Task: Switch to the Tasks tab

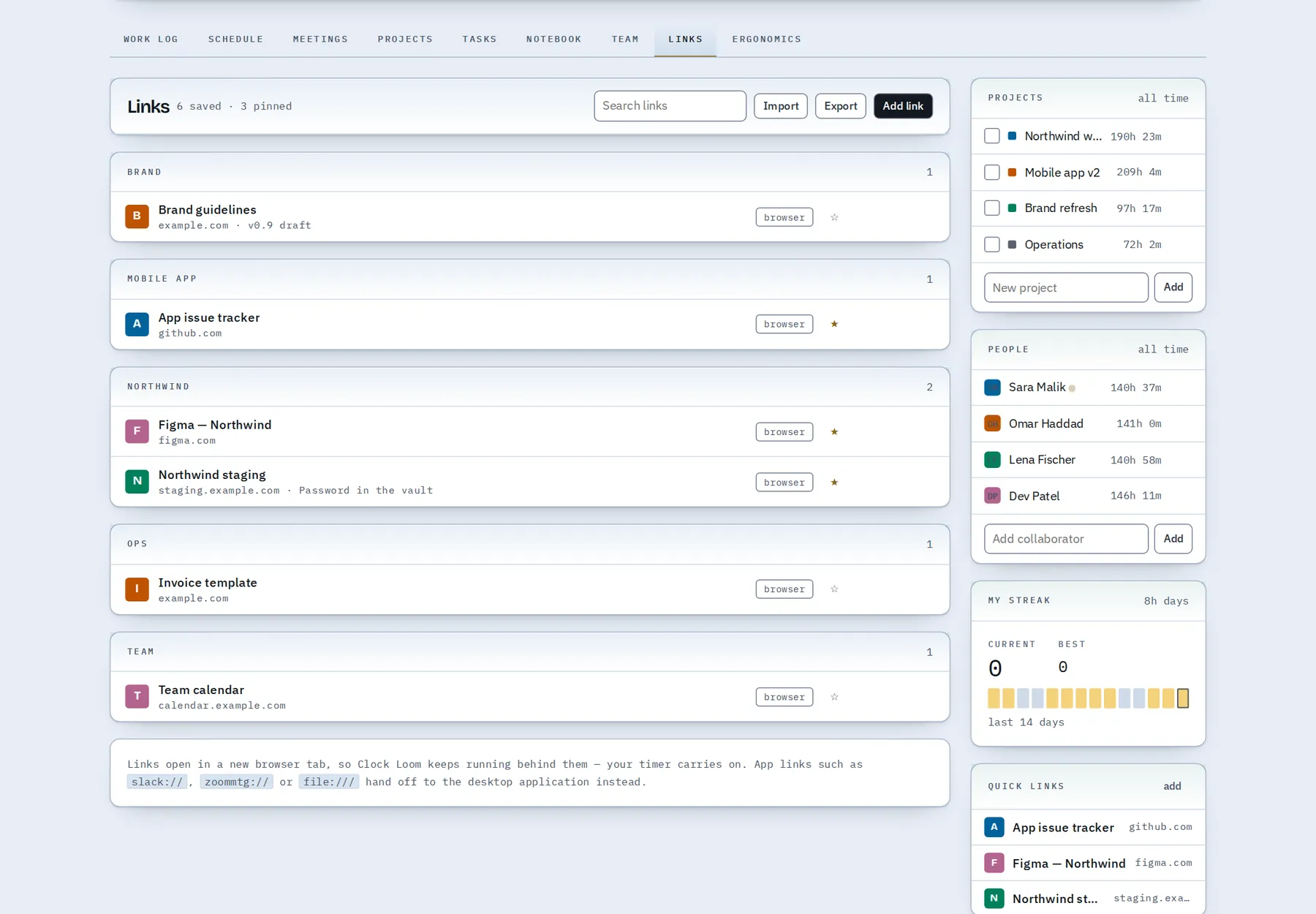Action: click(480, 39)
